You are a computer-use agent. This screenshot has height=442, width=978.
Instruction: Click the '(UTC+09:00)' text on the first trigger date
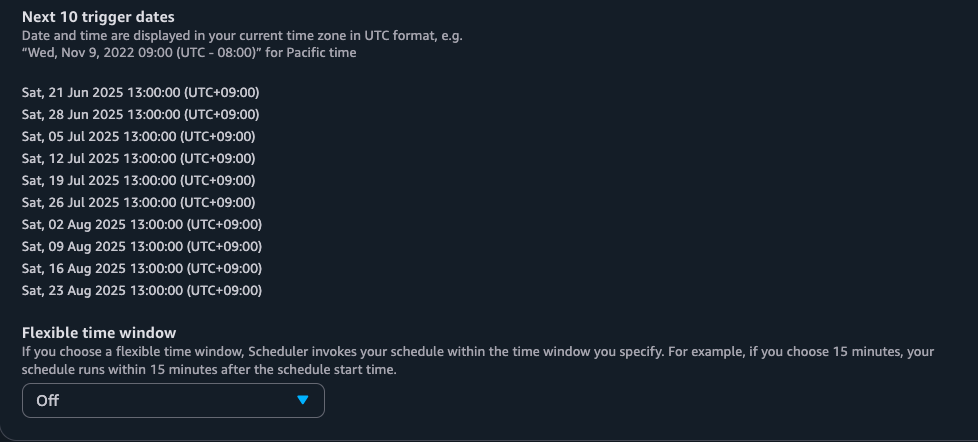[x=222, y=92]
